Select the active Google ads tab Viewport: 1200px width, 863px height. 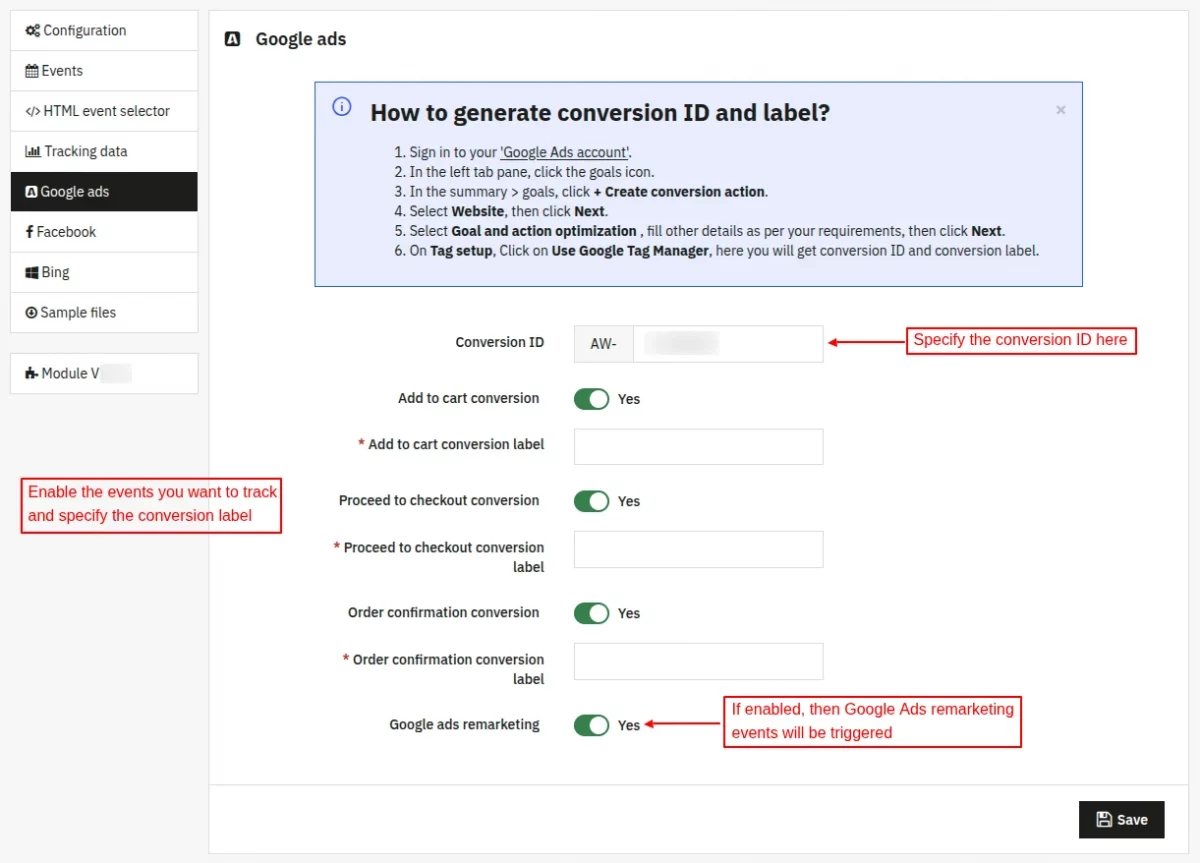click(104, 192)
